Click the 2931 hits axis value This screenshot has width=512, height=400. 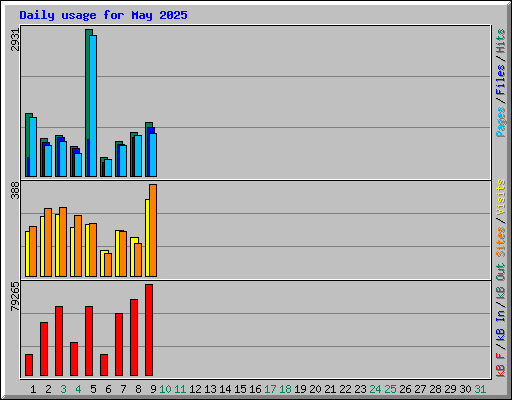coord(15,40)
